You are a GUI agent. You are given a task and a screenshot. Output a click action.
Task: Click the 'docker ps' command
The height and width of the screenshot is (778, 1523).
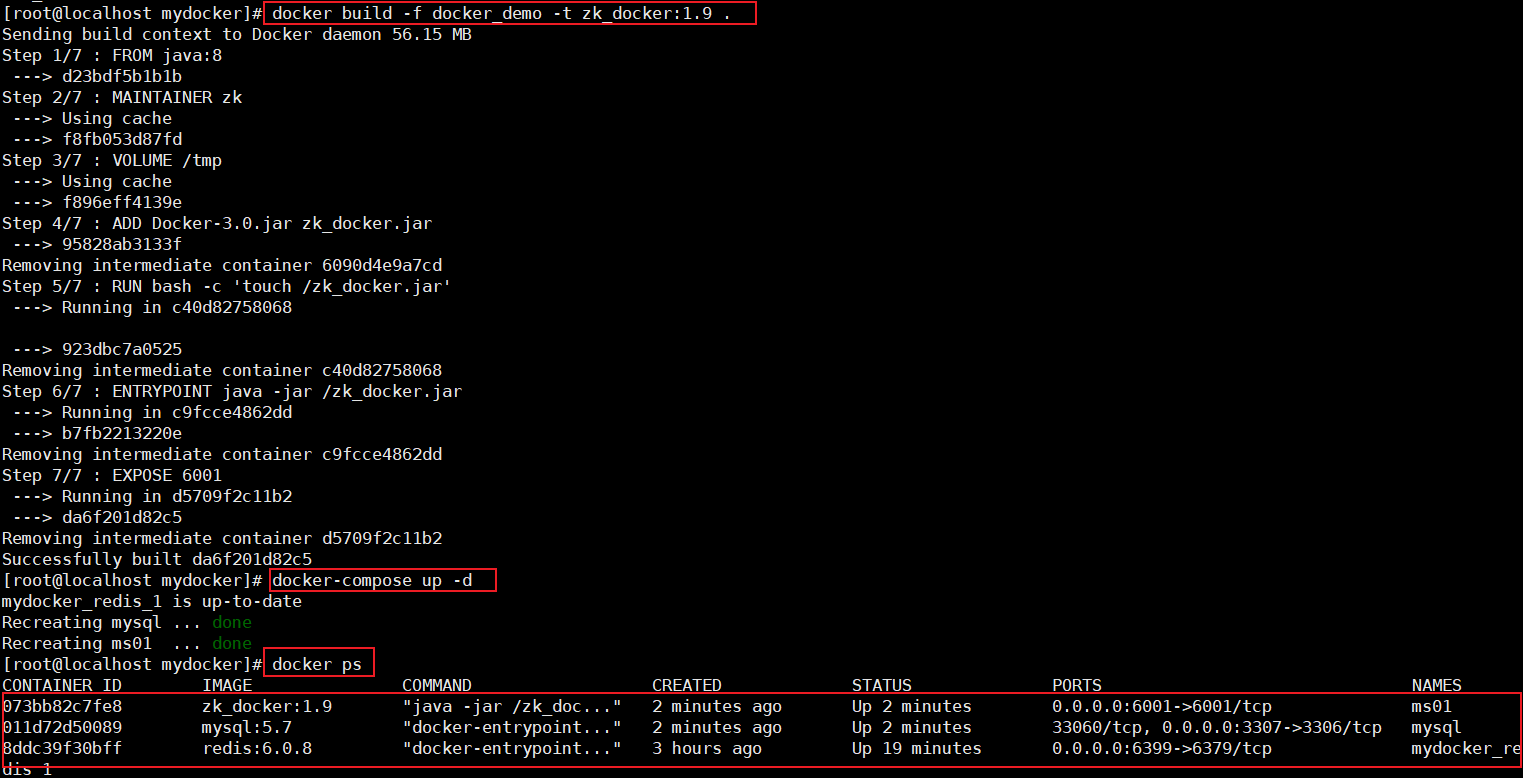coord(317,665)
